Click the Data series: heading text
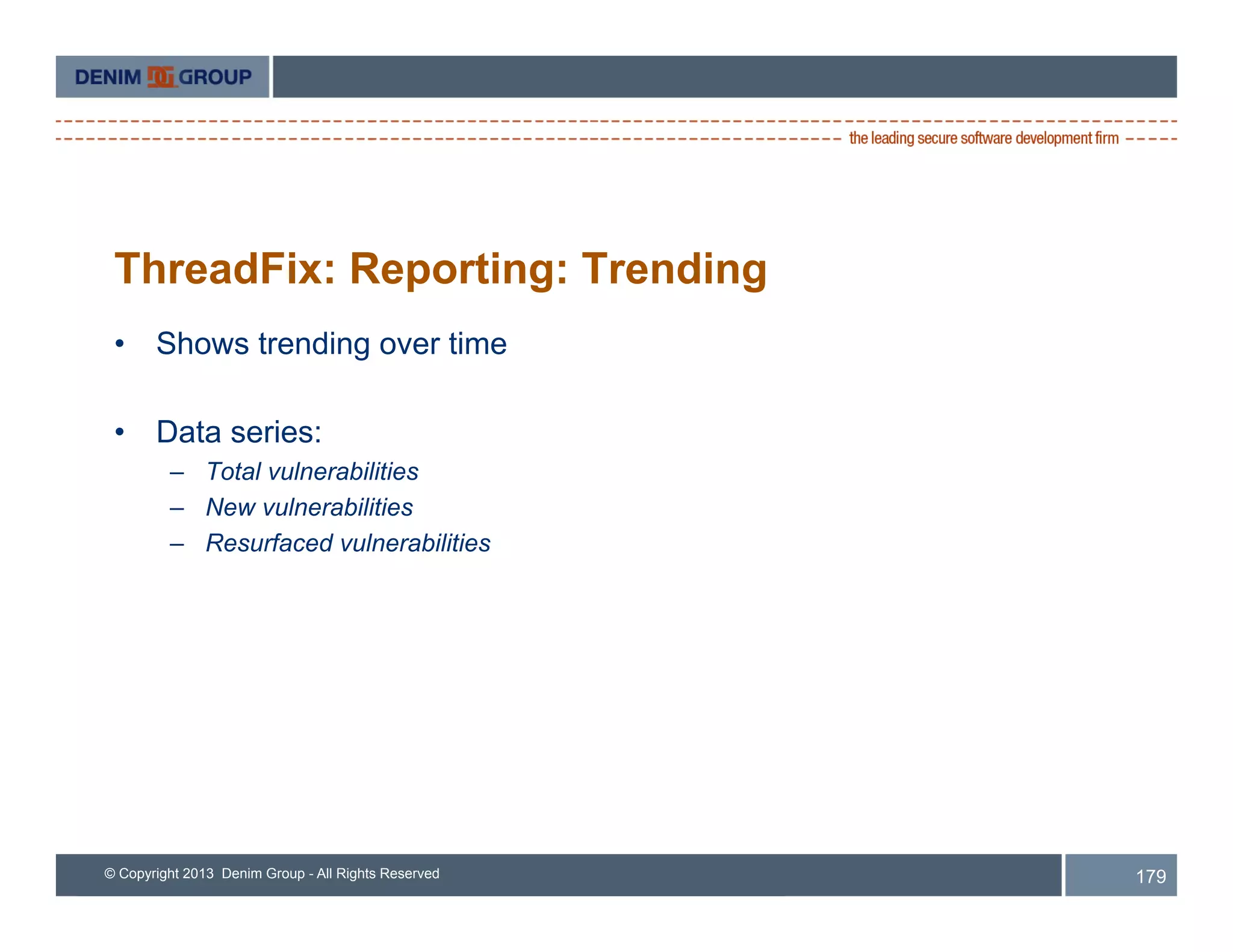 tap(238, 432)
